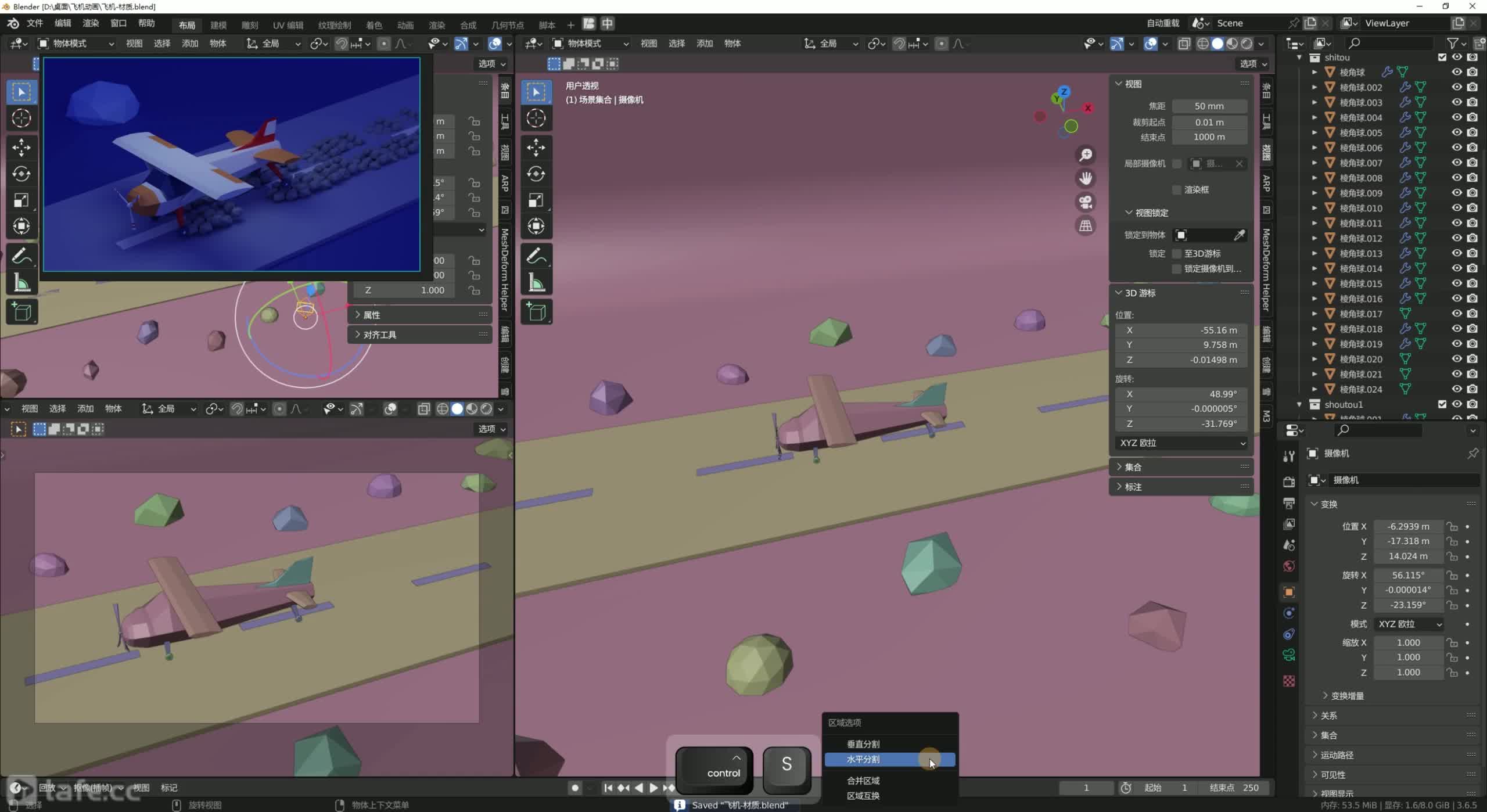Uncheck the shoutou1 collection checkbox
This screenshot has width=1487, height=812.
(1442, 404)
